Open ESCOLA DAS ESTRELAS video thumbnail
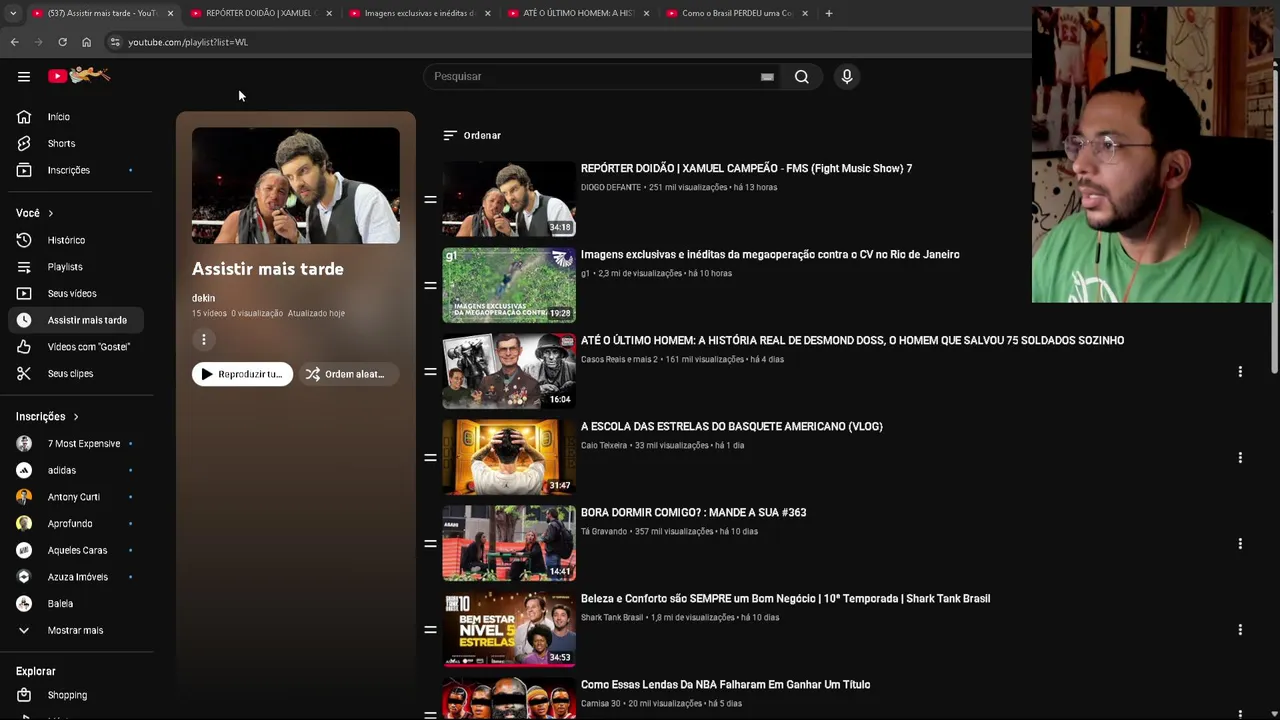 pyautogui.click(x=509, y=457)
